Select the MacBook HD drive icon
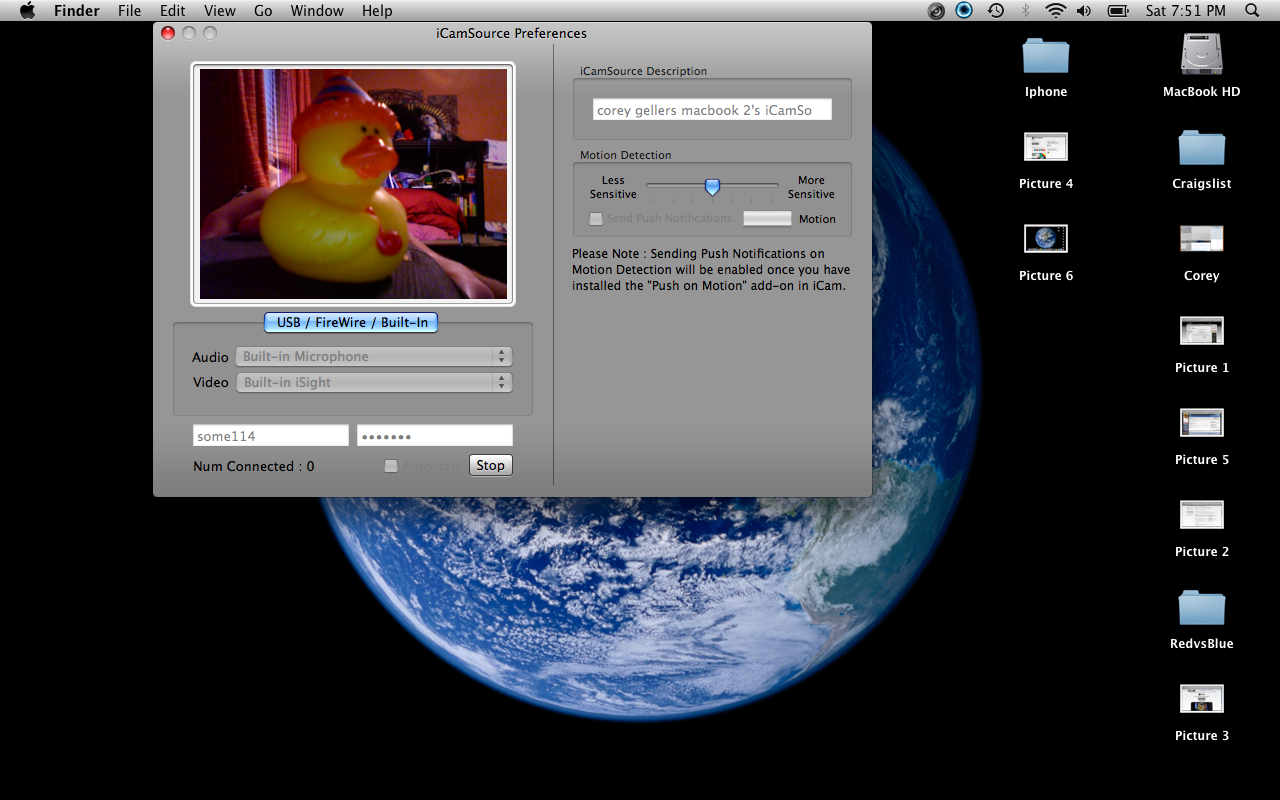The image size is (1280, 800). [x=1201, y=54]
